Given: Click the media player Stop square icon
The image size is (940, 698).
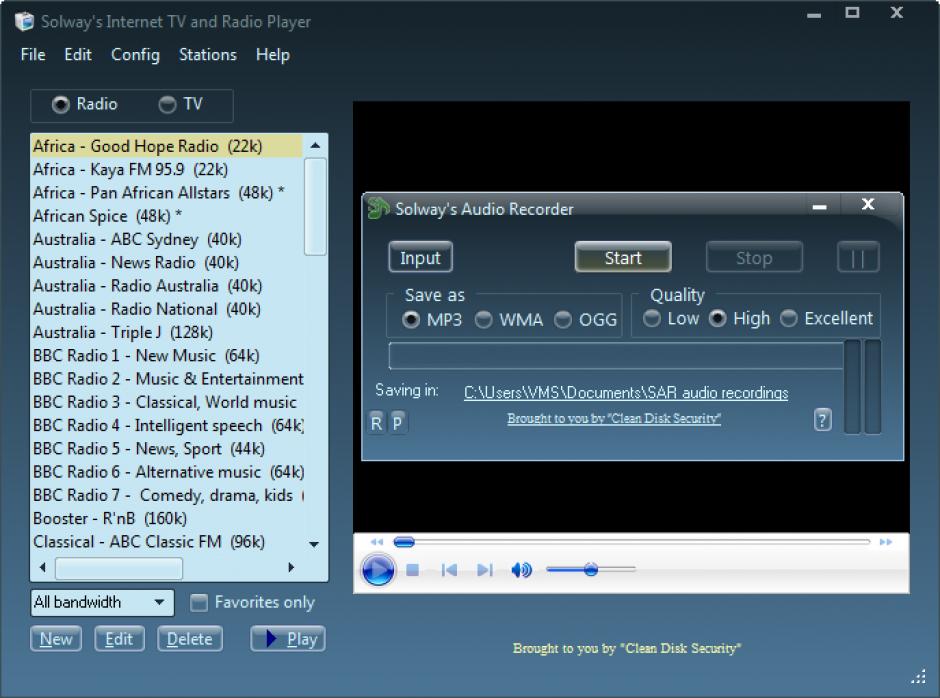Looking at the screenshot, I should (x=412, y=570).
